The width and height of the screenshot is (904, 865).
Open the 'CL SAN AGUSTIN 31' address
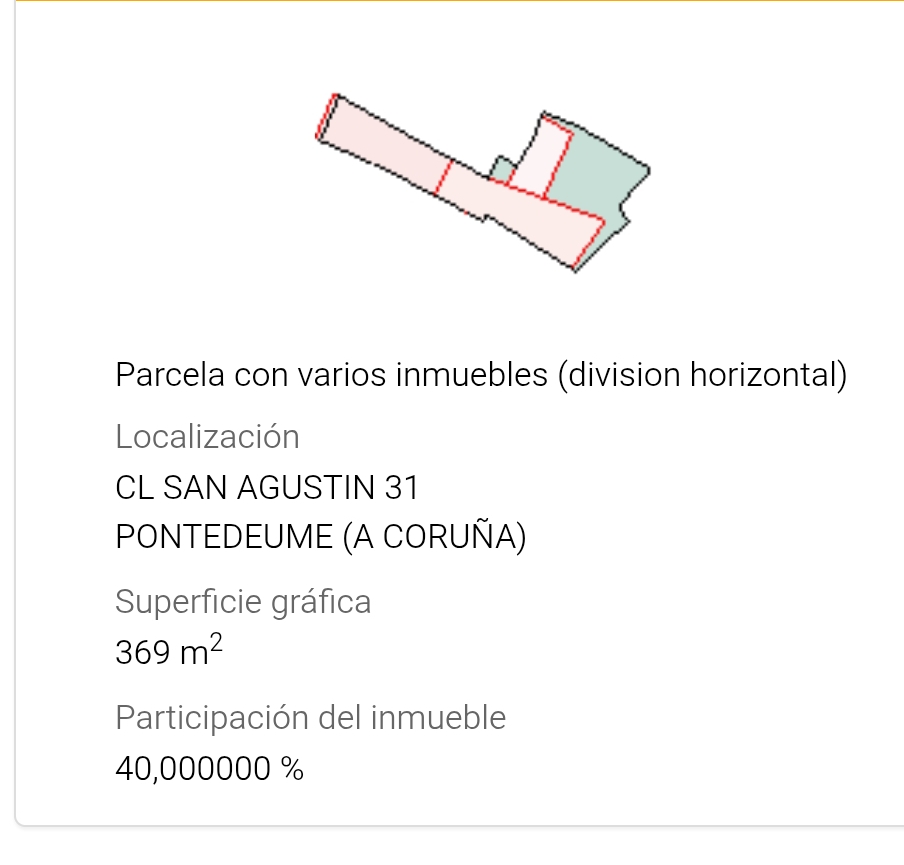pyautogui.click(x=267, y=488)
